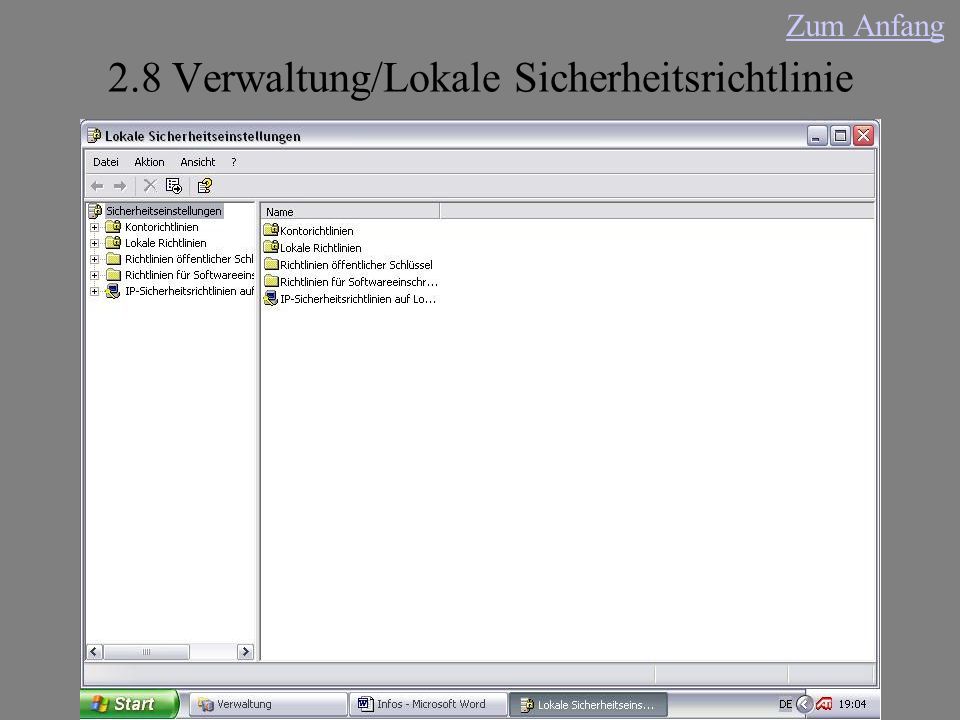Image resolution: width=960 pixels, height=720 pixels.
Task: Select Lokale Richtlinien text in right list
Action: (x=321, y=248)
